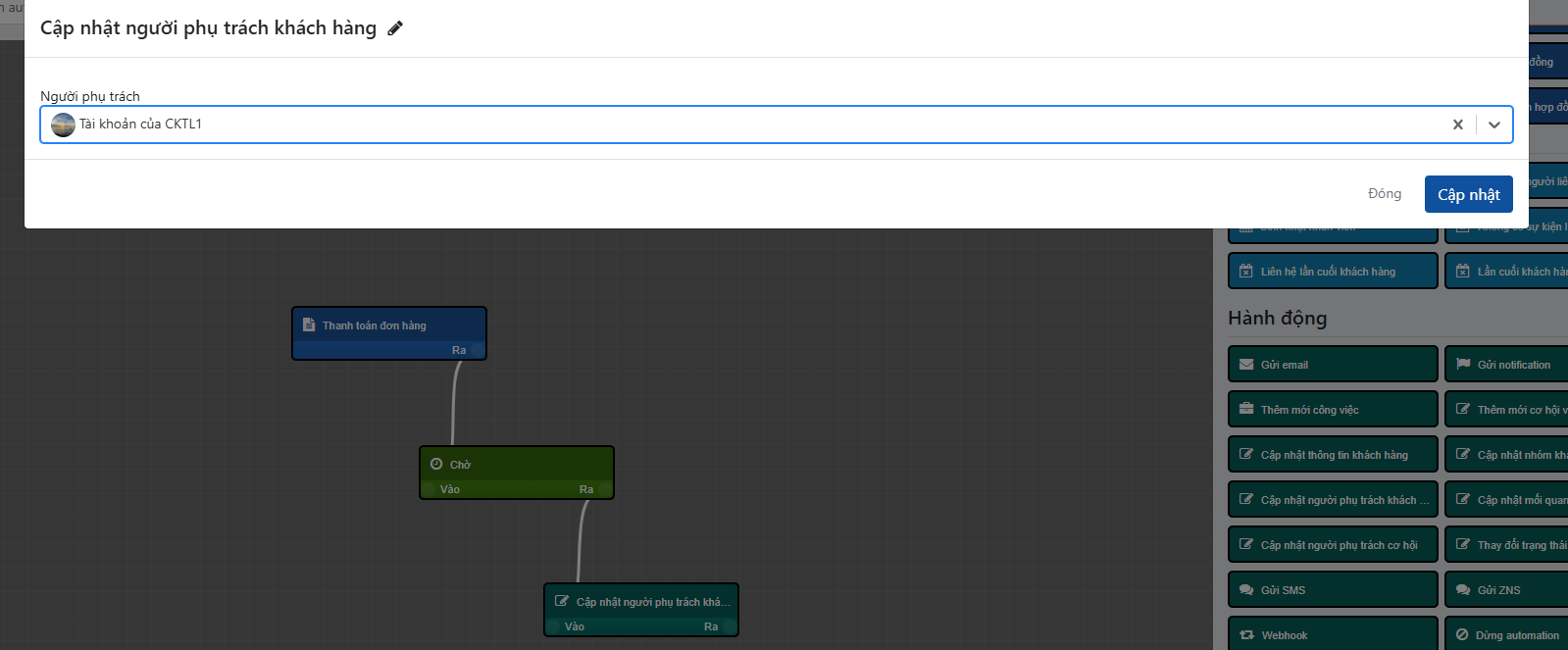1568x650 pixels.
Task: Click the envelope icon of Gửi email action
Action: [1246, 365]
